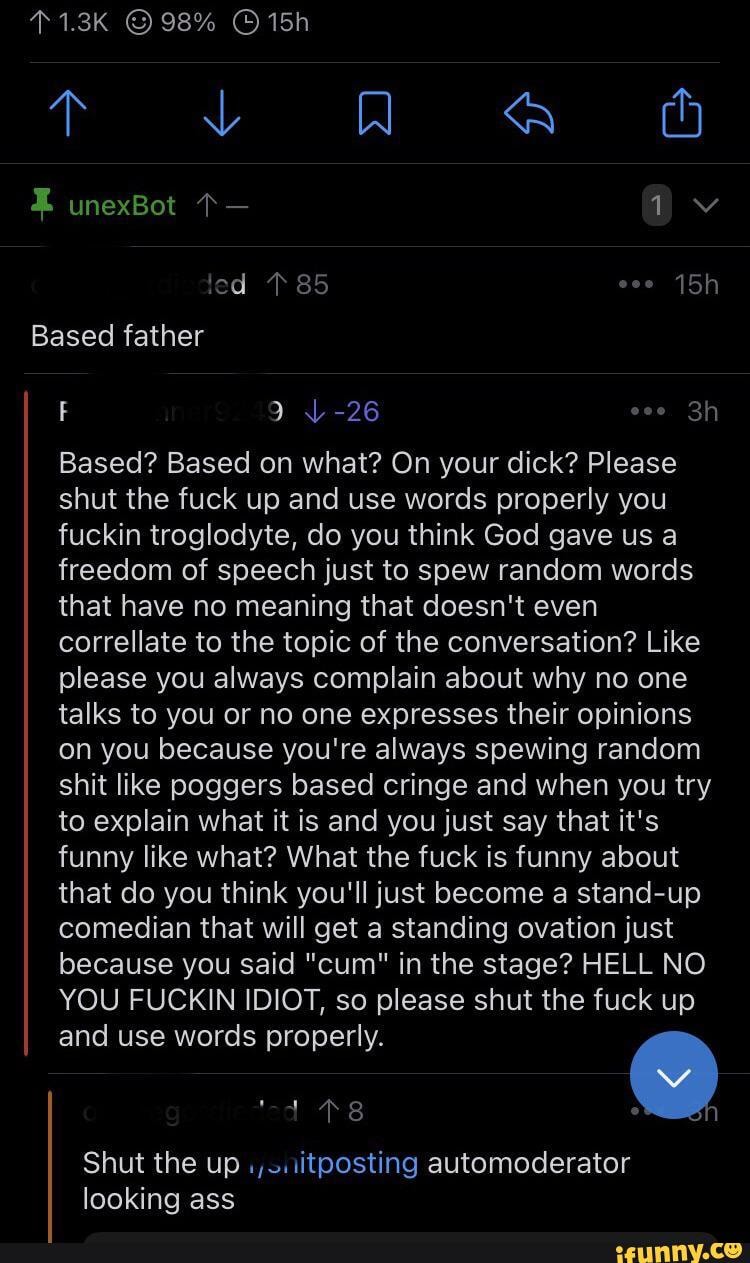Screen dimensions: 750x1263
Task: Tap the pinned unexBot pin icon
Action: (42, 205)
